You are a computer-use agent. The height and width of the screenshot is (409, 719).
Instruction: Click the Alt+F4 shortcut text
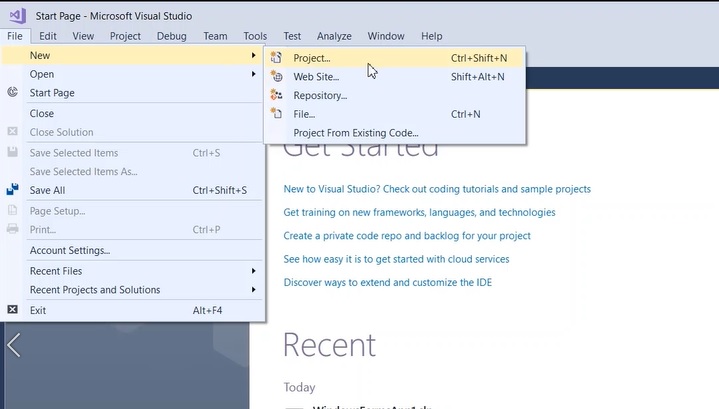pyautogui.click(x=207, y=310)
